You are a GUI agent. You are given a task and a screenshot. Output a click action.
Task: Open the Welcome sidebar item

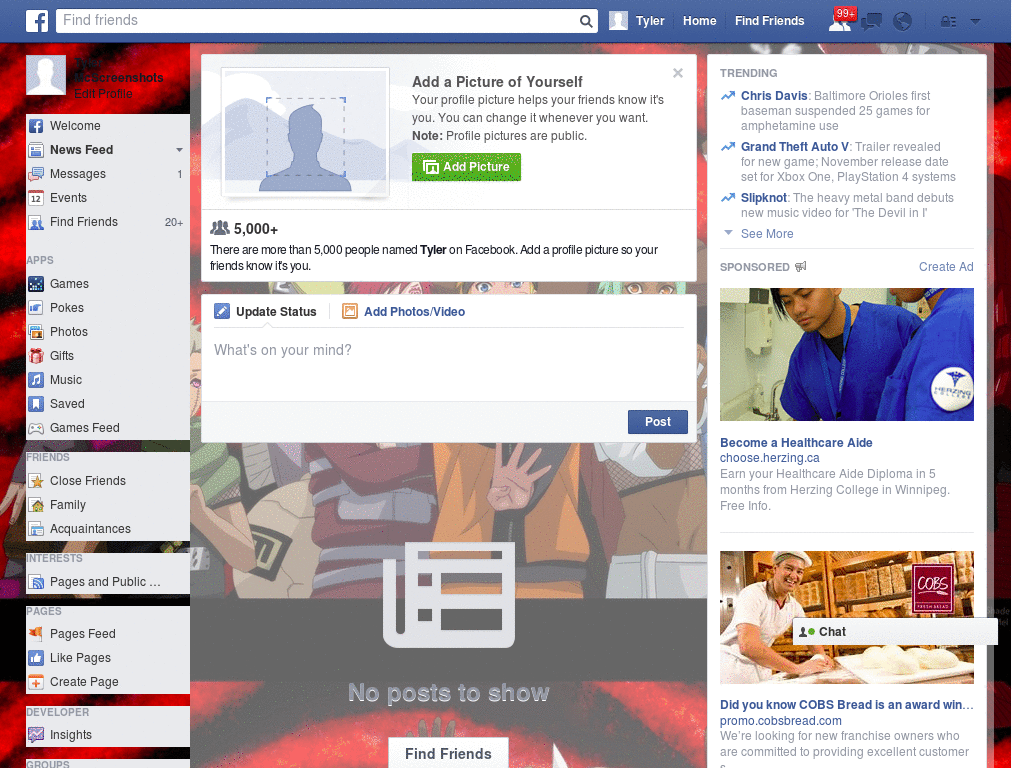coord(108,125)
